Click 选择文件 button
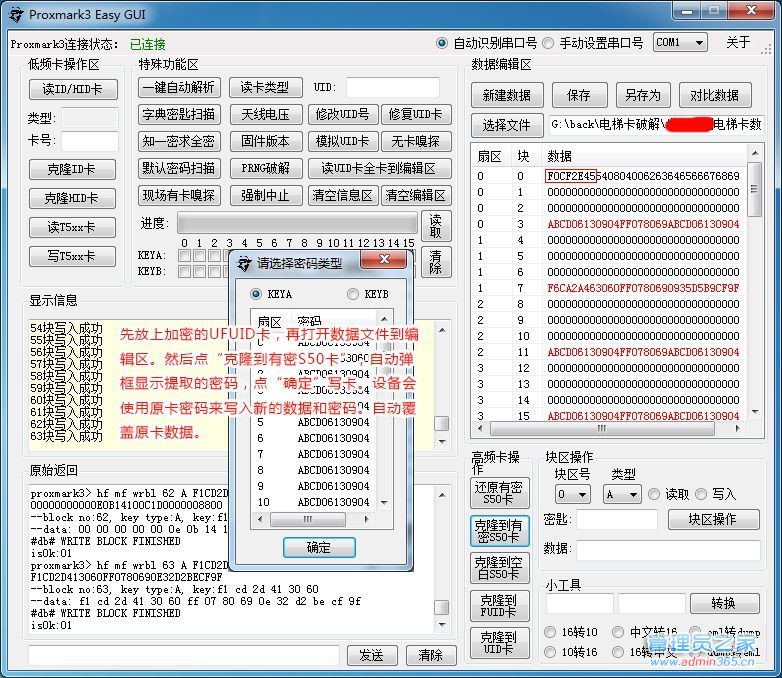782x678 pixels. click(x=507, y=125)
